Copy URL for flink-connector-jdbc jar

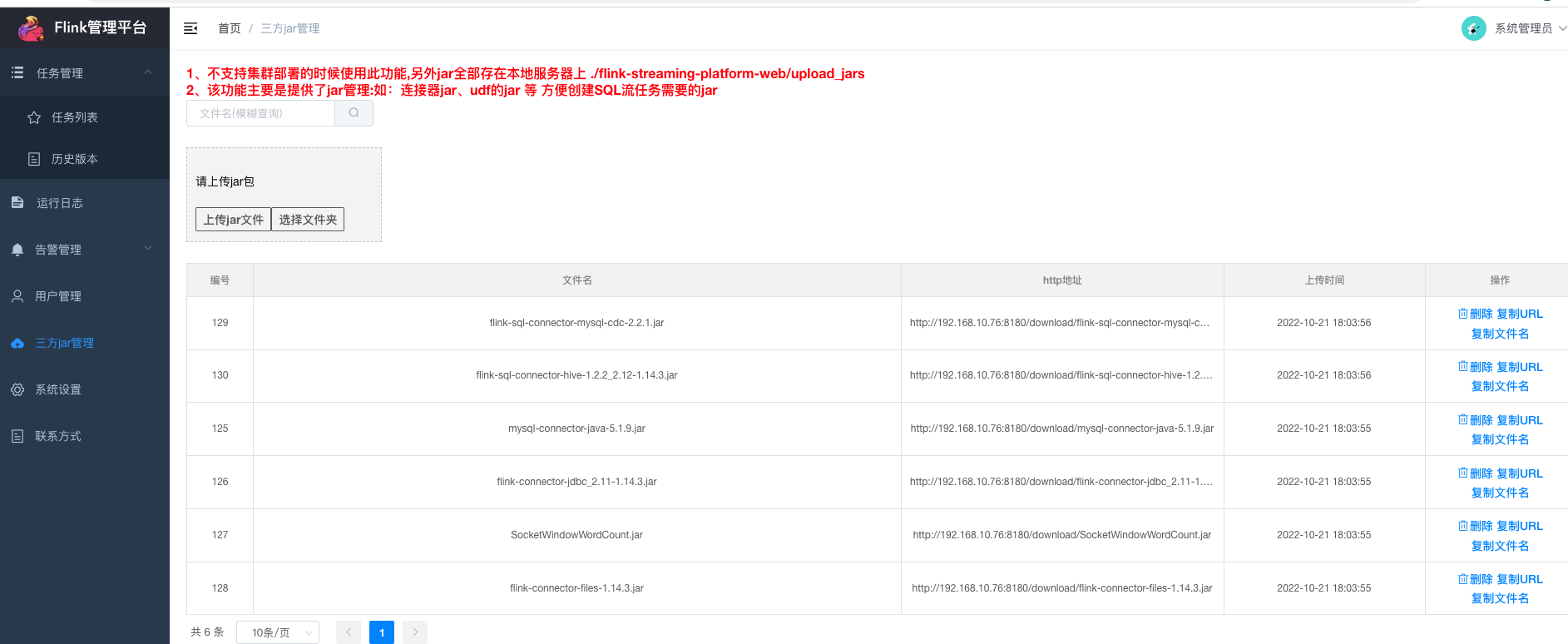click(1520, 473)
